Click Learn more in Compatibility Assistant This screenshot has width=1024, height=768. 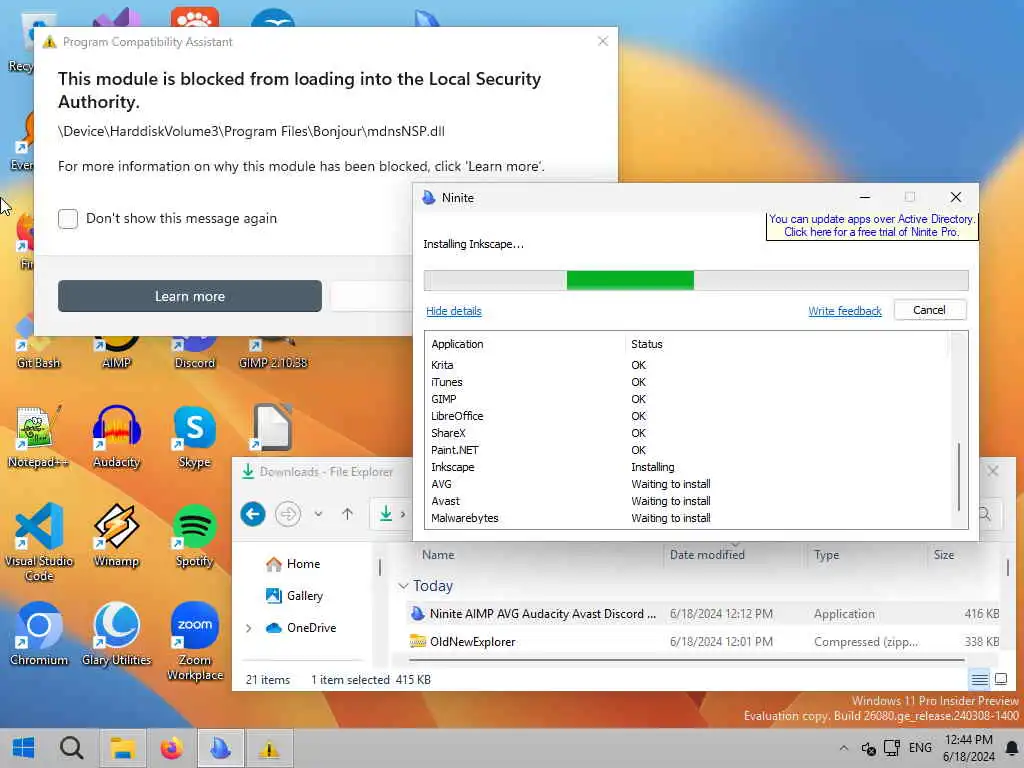189,296
